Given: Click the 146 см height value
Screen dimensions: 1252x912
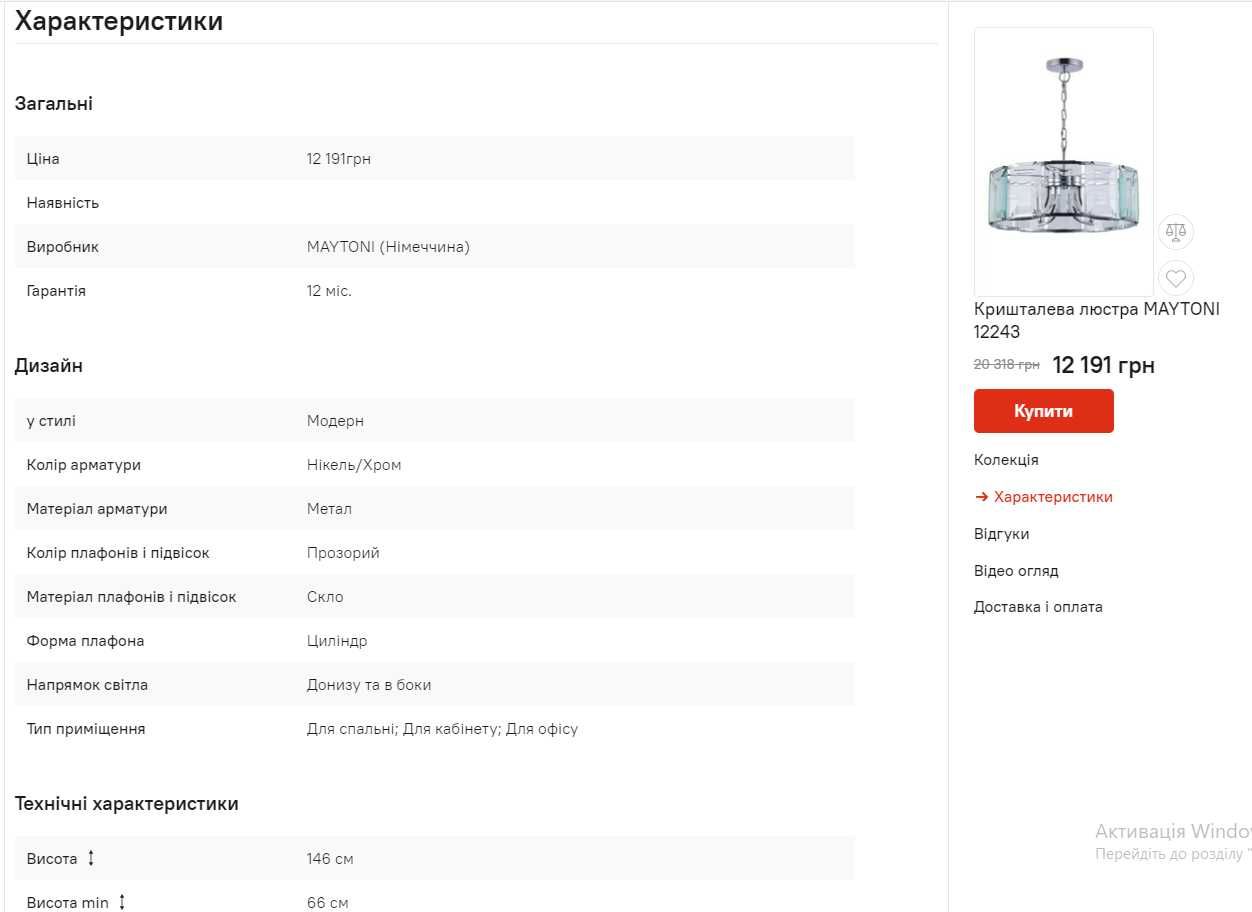Looking at the screenshot, I should pyautogui.click(x=330, y=859).
